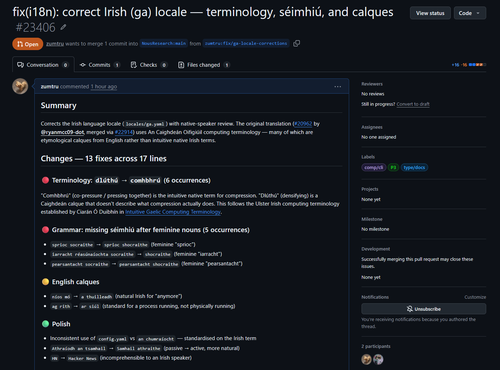Open the zumtru:fix/ga-locale-corrections branch link

[x=246, y=43]
